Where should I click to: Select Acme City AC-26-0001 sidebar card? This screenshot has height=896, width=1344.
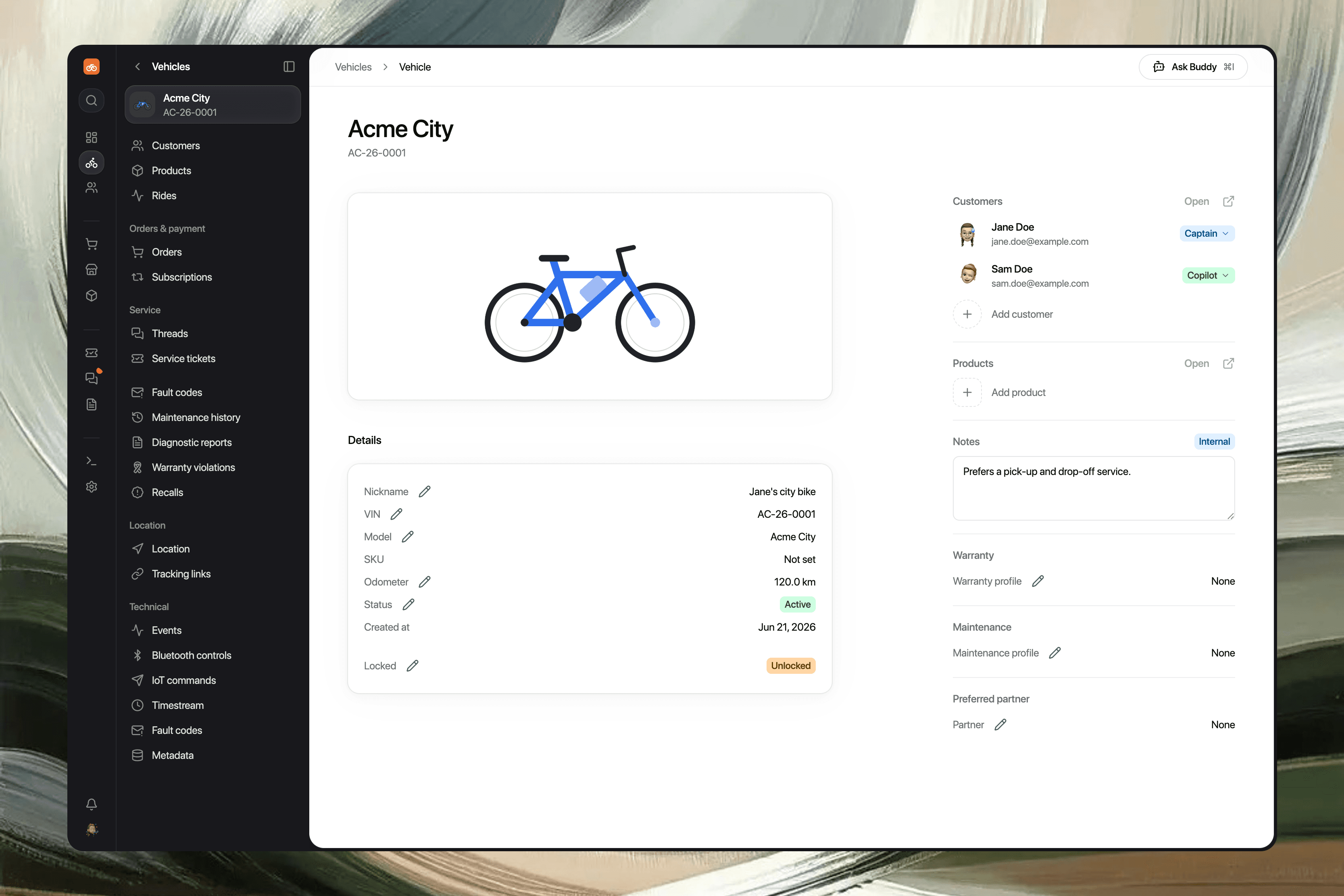click(213, 104)
